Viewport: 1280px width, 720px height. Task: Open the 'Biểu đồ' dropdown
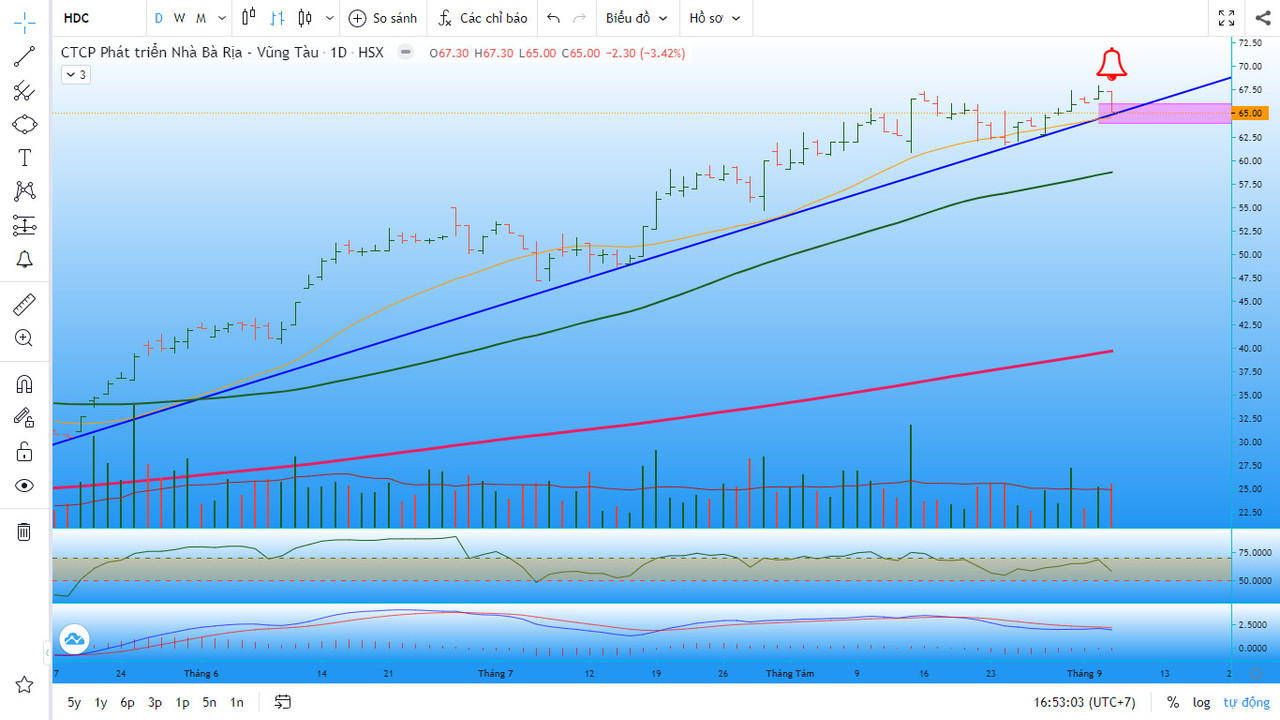[635, 18]
